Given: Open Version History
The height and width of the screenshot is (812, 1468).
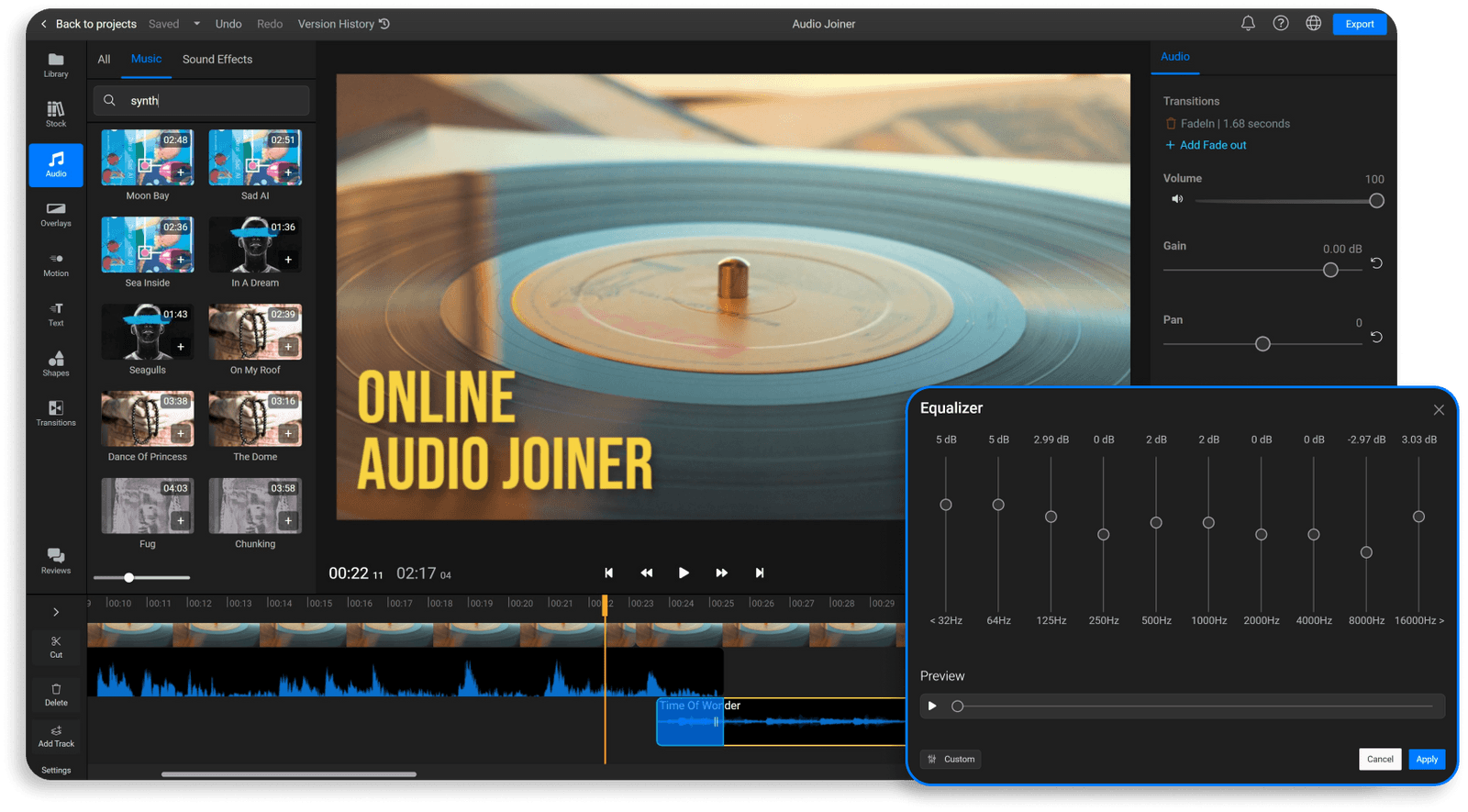Looking at the screenshot, I should pyautogui.click(x=344, y=24).
